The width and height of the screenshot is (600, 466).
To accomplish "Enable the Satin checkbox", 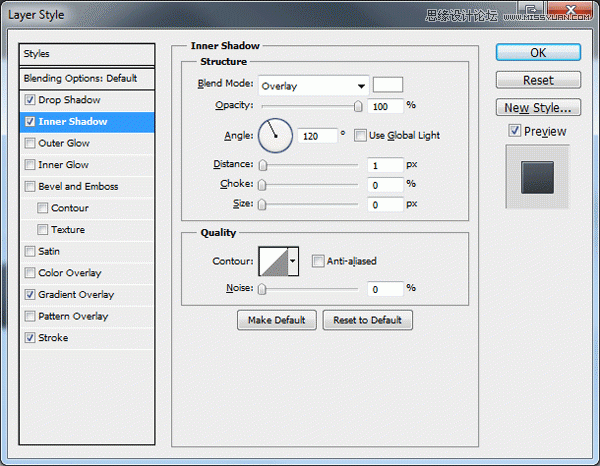I will [x=30, y=251].
